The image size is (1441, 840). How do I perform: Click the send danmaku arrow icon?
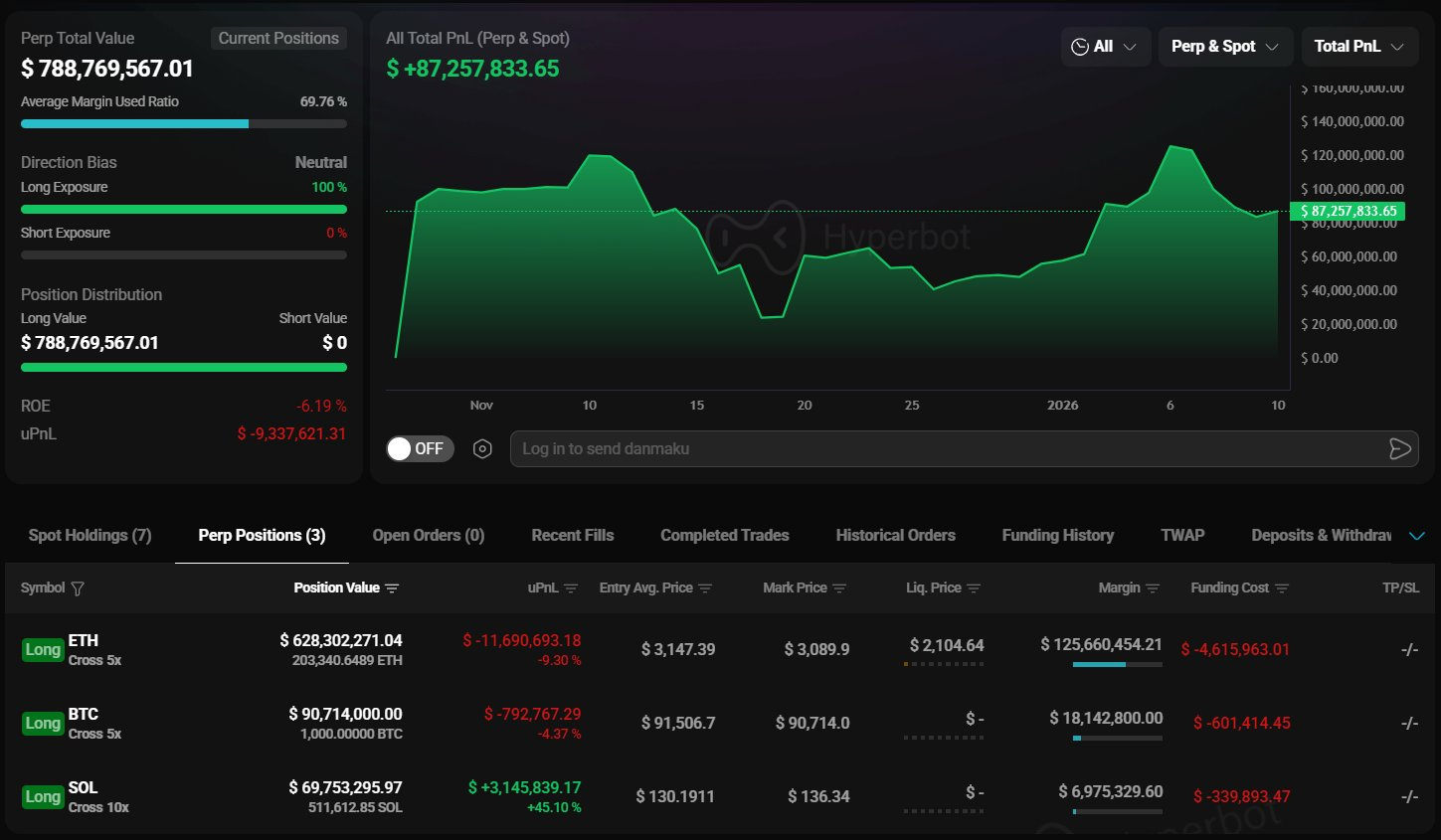1399,449
